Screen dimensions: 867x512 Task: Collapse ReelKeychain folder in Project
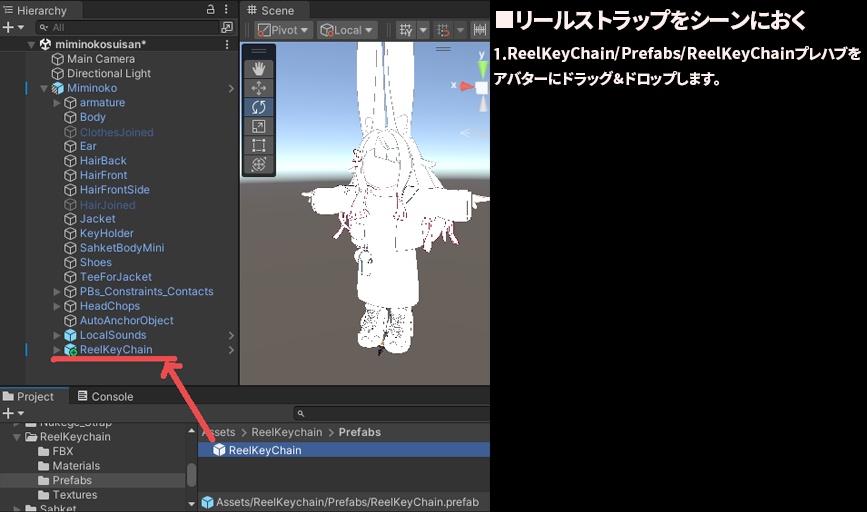point(17,437)
